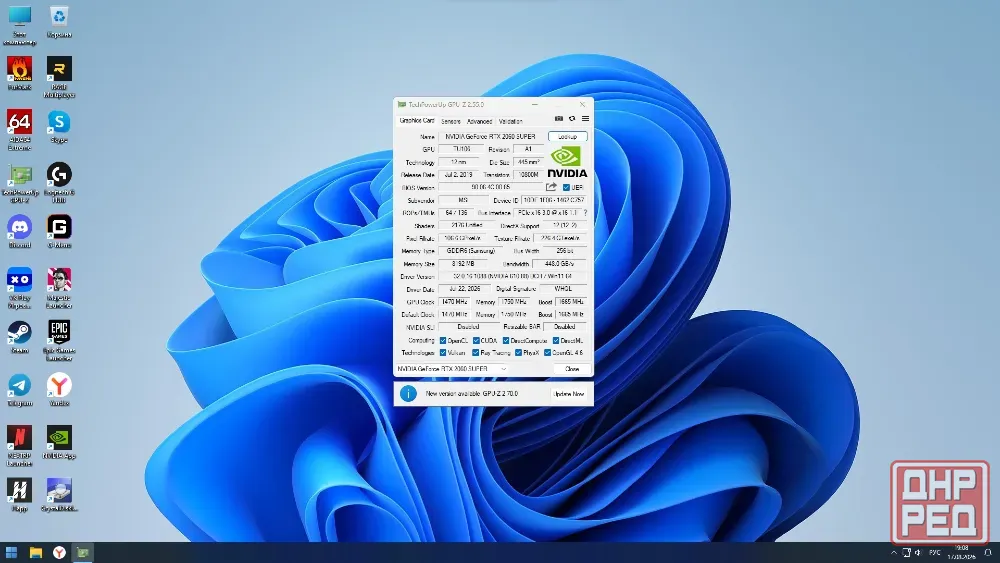Toggle the Ray Tracing checkbox
Image resolution: width=1000 pixels, height=563 pixels.
(x=476, y=353)
